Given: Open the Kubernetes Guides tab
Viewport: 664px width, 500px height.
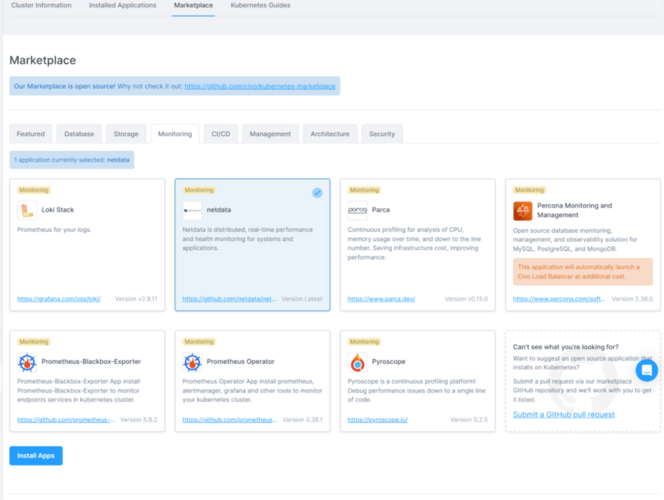Looking at the screenshot, I should tap(260, 6).
